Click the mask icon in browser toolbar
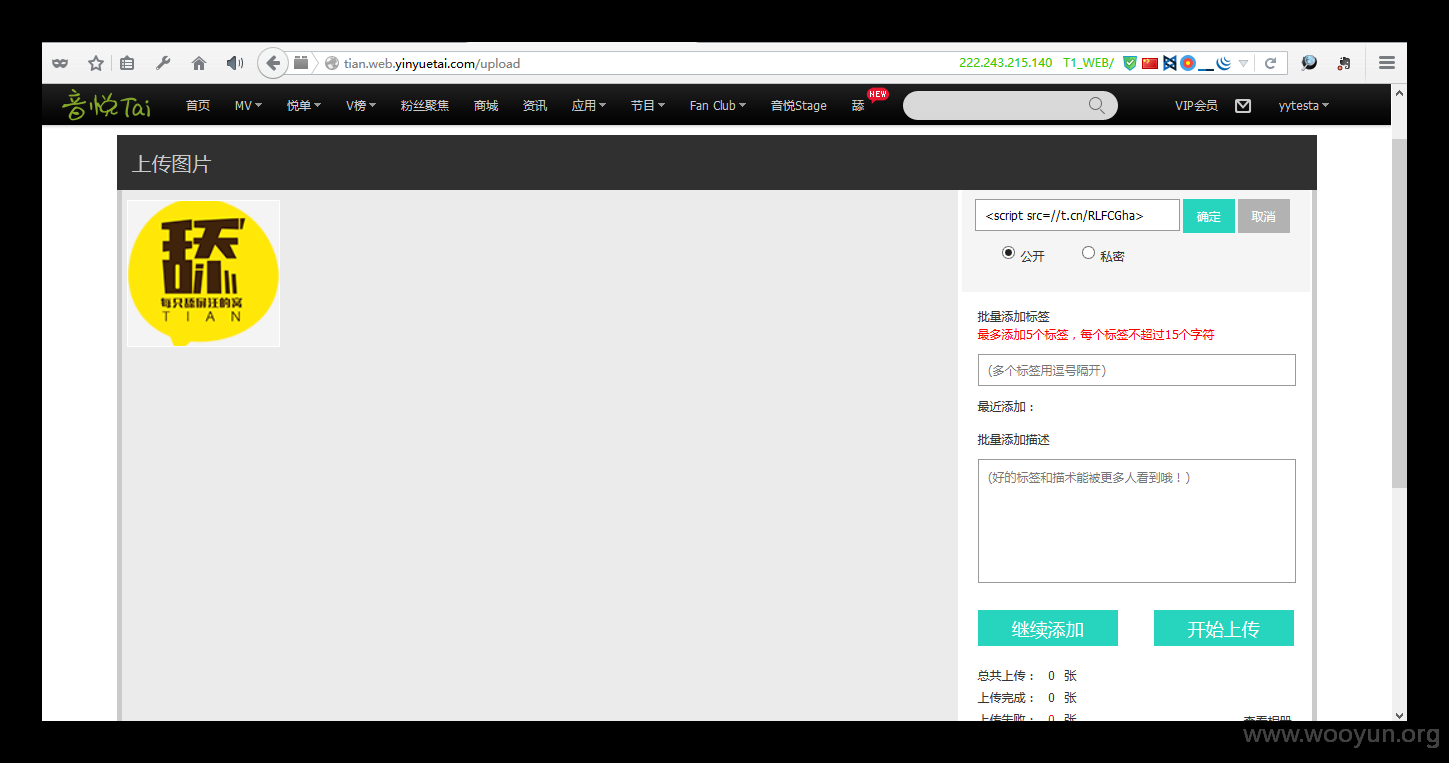The height and width of the screenshot is (763, 1449). pos(60,63)
